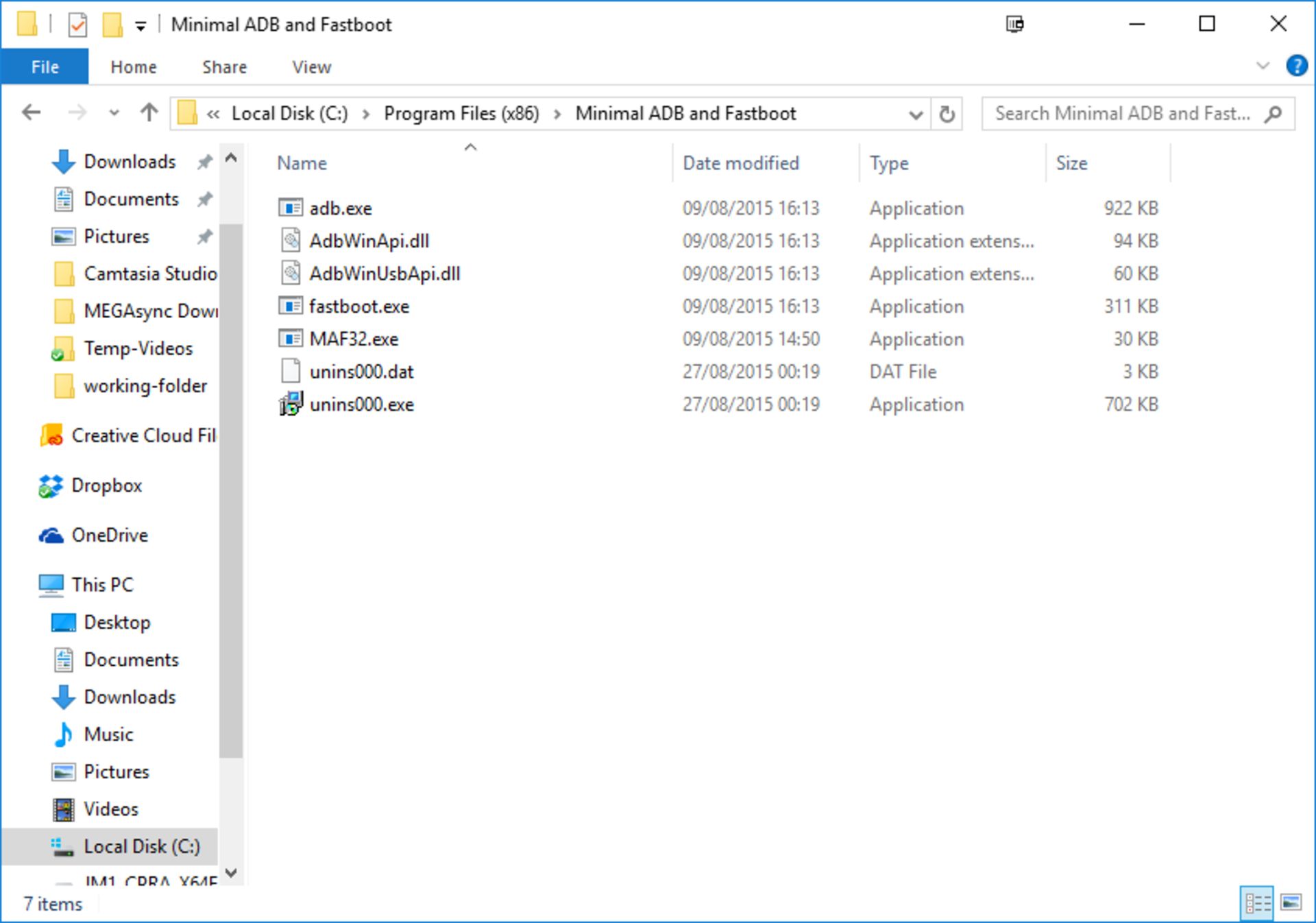Click the Properties quick access toolbar icon
The image size is (1316, 923).
[77, 25]
